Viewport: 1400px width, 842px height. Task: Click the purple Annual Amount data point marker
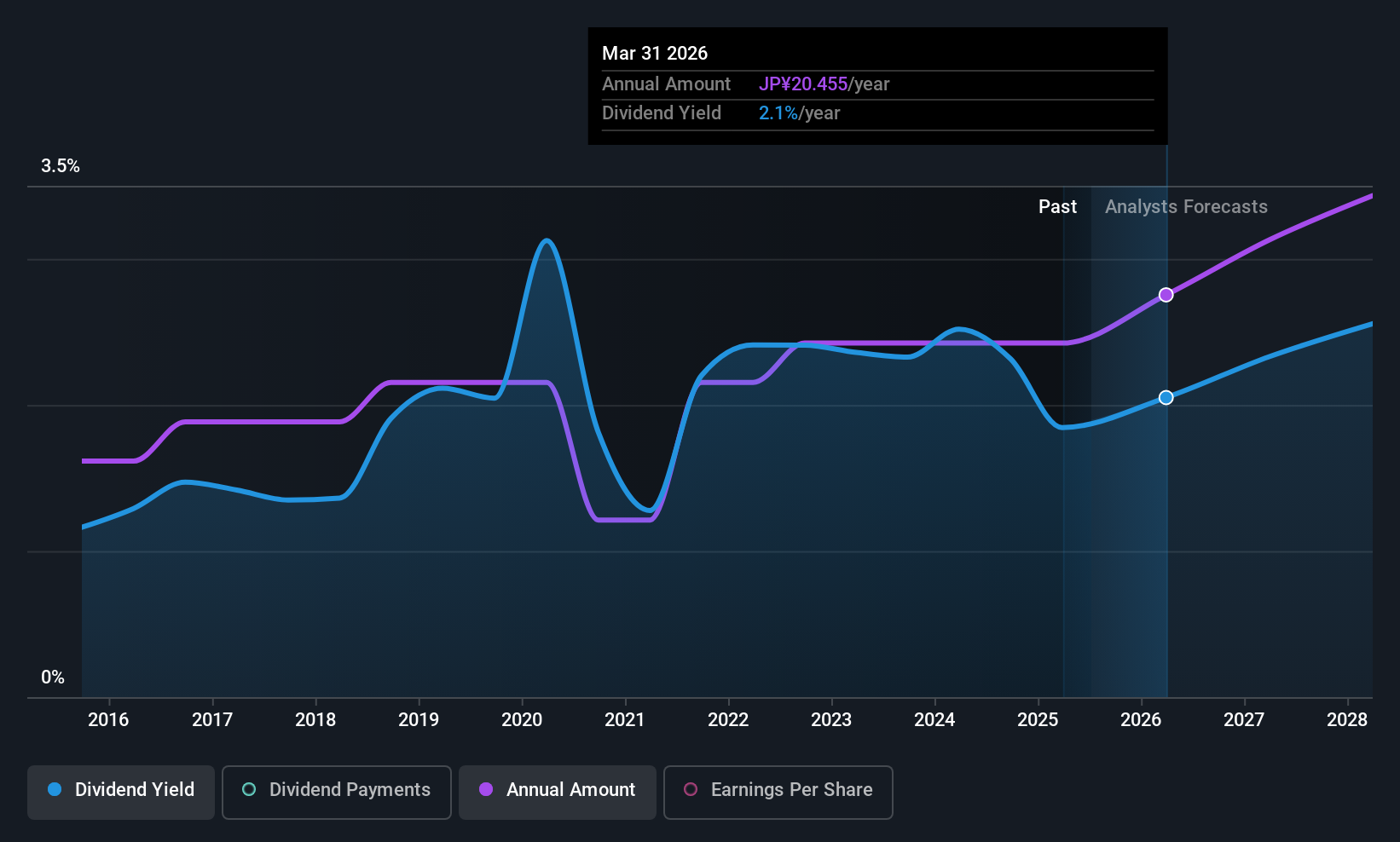pyautogui.click(x=1166, y=295)
